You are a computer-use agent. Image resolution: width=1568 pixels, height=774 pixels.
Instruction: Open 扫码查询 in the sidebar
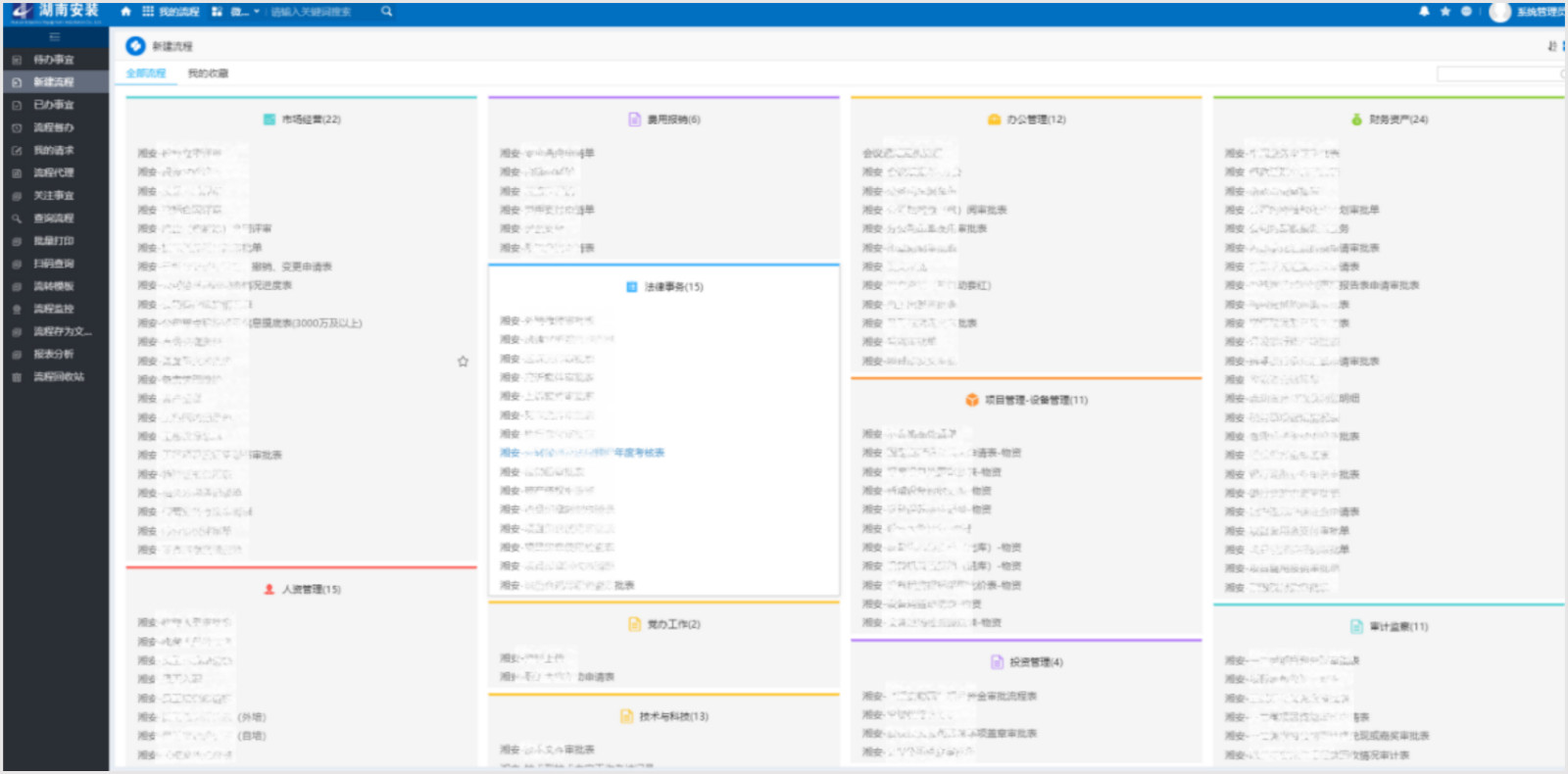[x=54, y=264]
